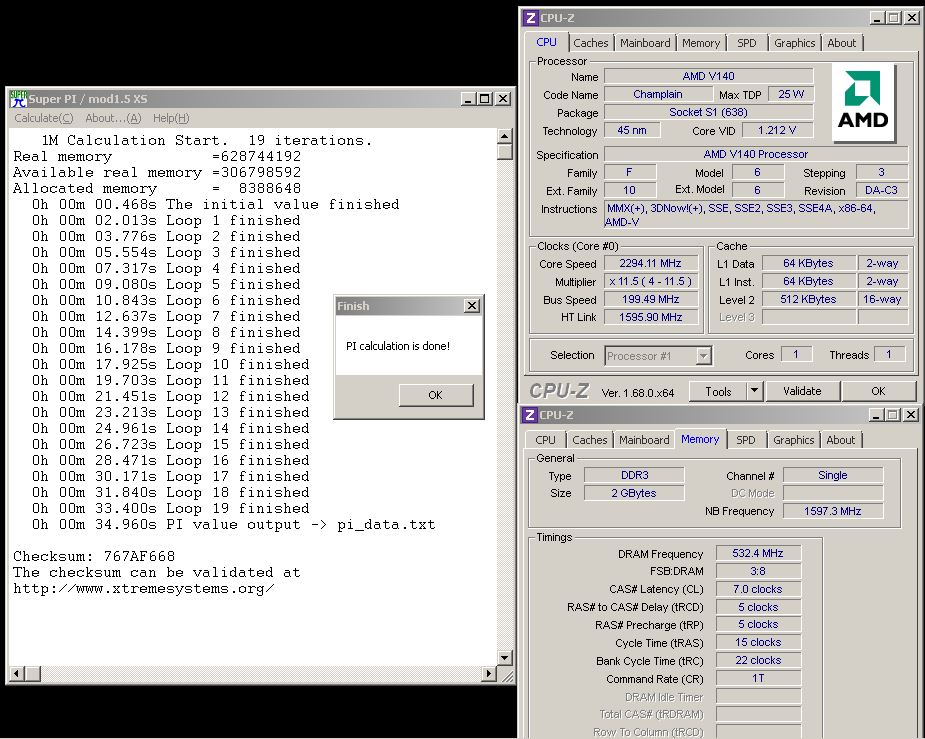Minimize the top CPU-Z window
Viewport: 925px width, 739px height.
click(x=877, y=18)
